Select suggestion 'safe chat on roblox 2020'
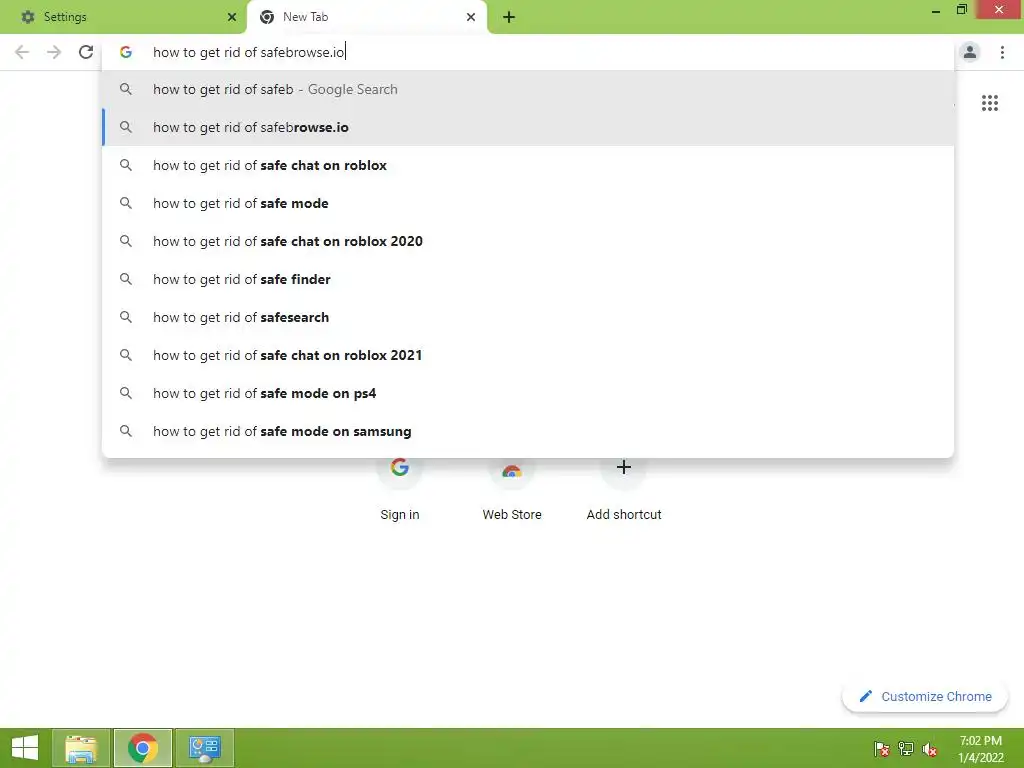 [x=528, y=241]
